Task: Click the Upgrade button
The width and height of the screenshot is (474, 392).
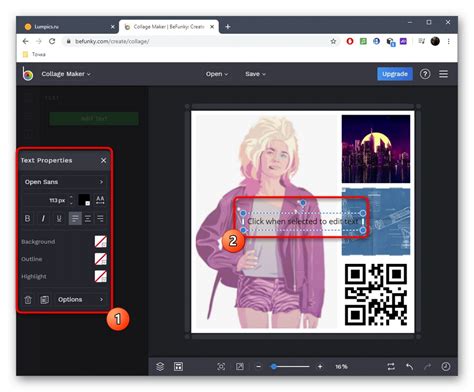Action: pyautogui.click(x=395, y=74)
